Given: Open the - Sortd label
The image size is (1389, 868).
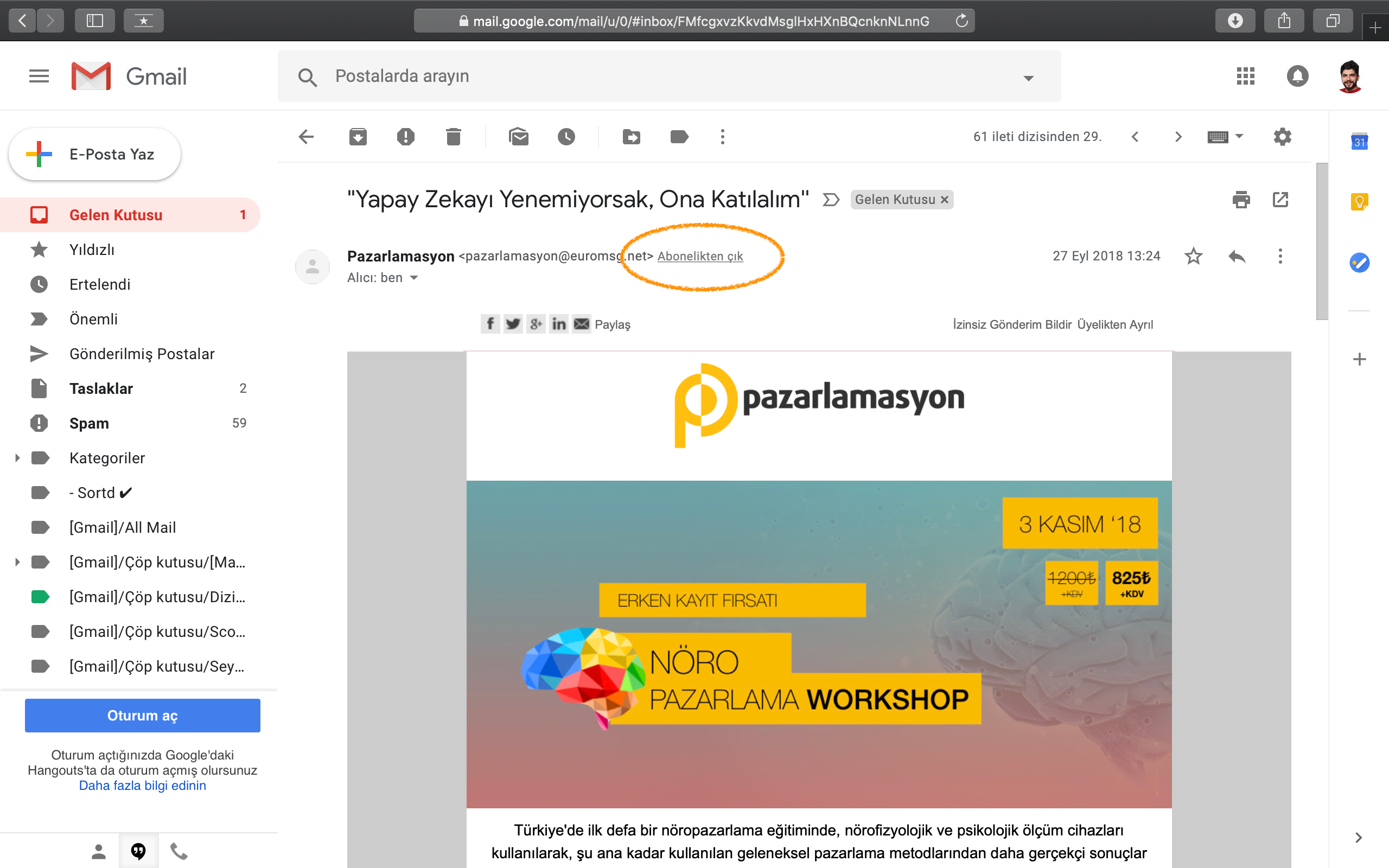Looking at the screenshot, I should point(130,493).
